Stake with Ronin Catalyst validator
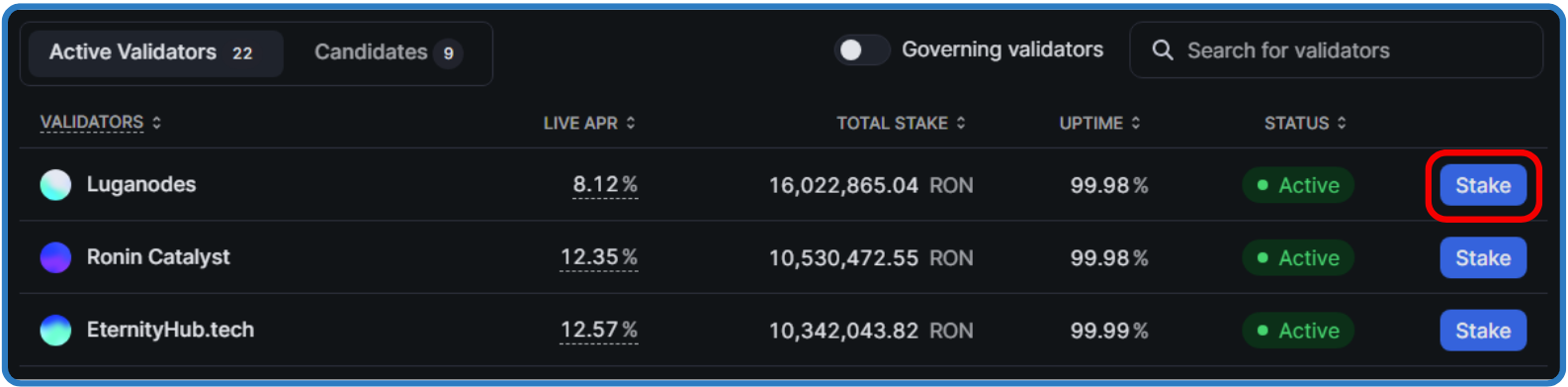1568x387 pixels. coord(1483,258)
